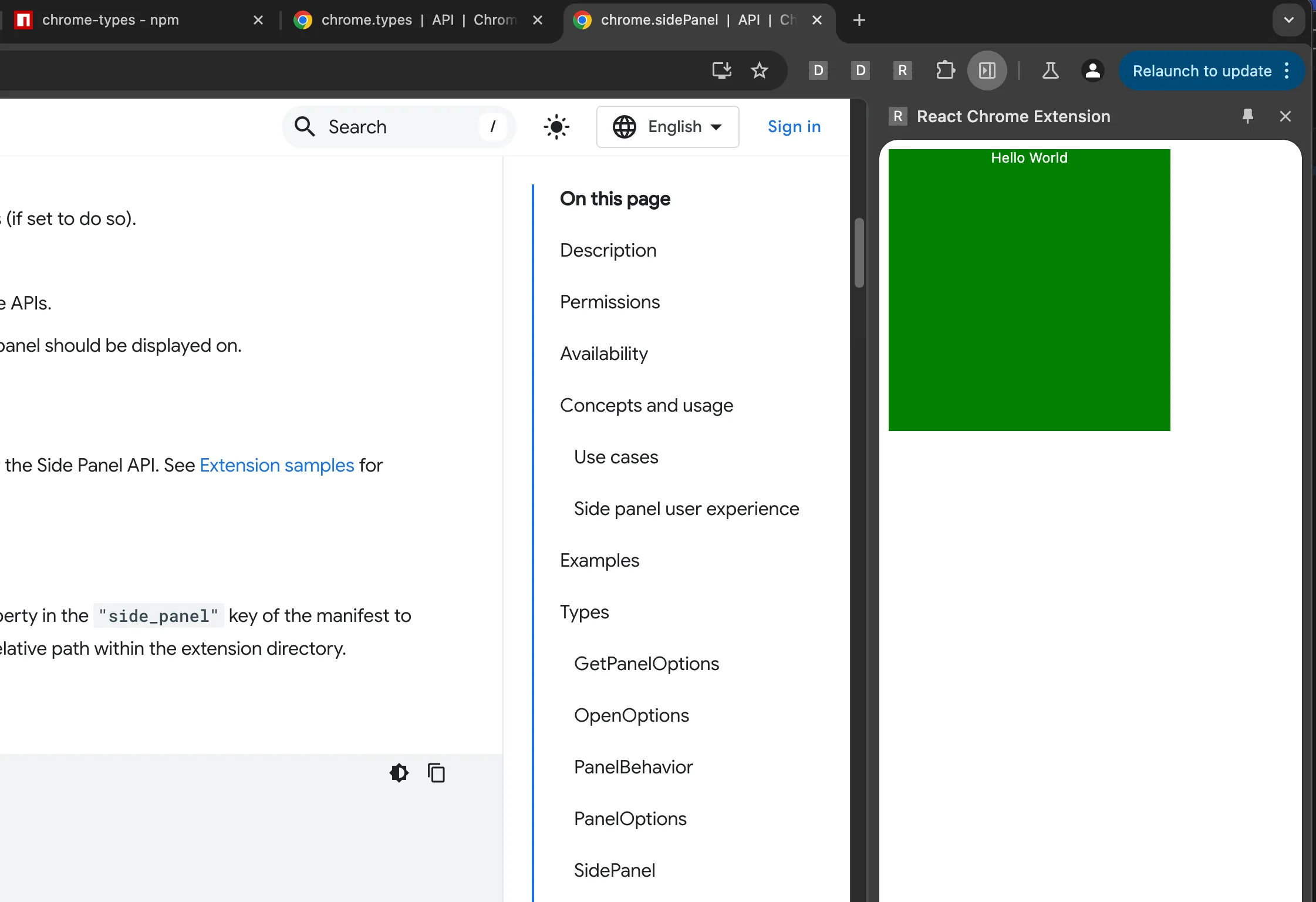
Task: Open the tab search chevron dropdown
Action: pos(1288,20)
